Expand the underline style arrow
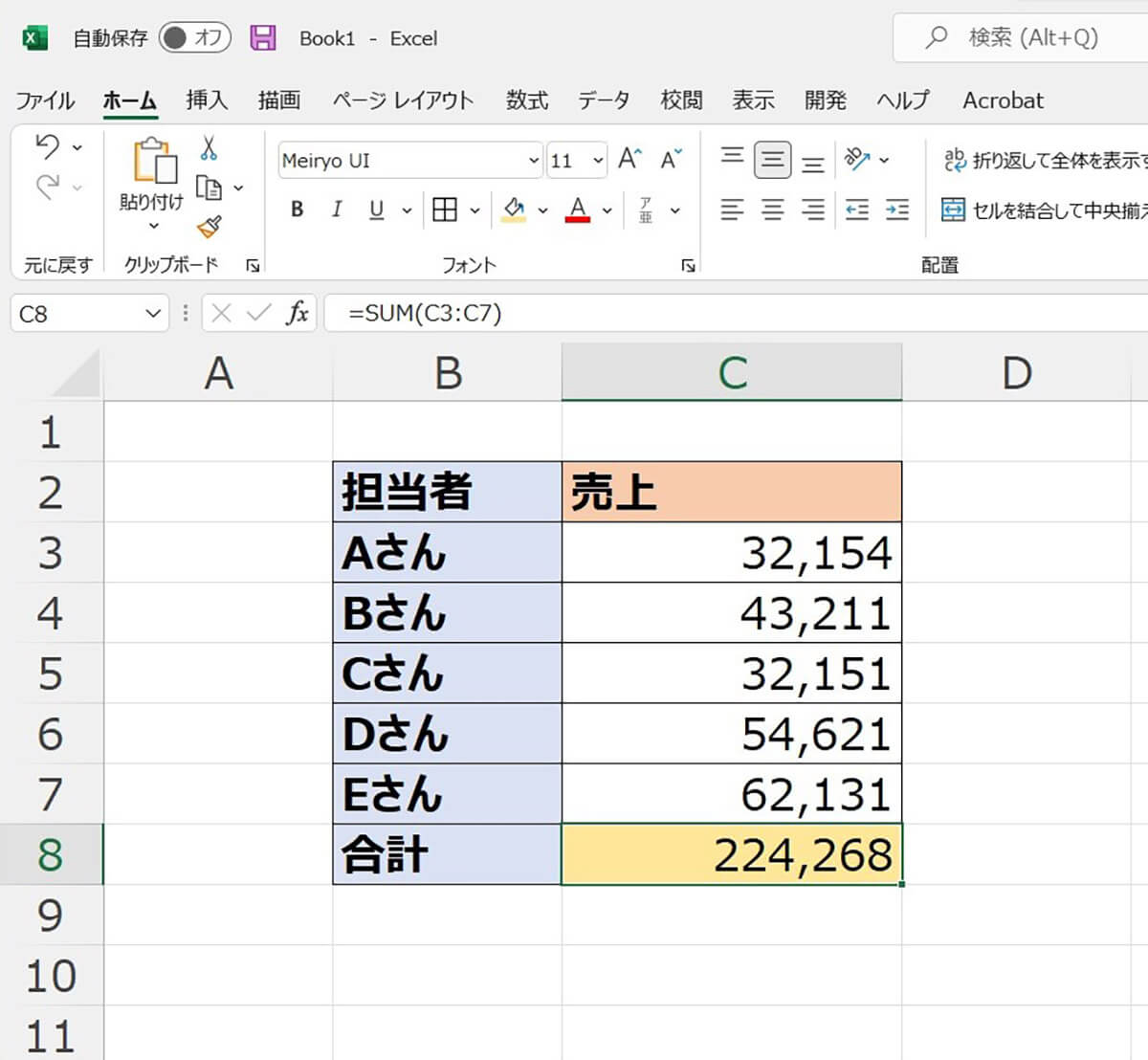 click(407, 210)
